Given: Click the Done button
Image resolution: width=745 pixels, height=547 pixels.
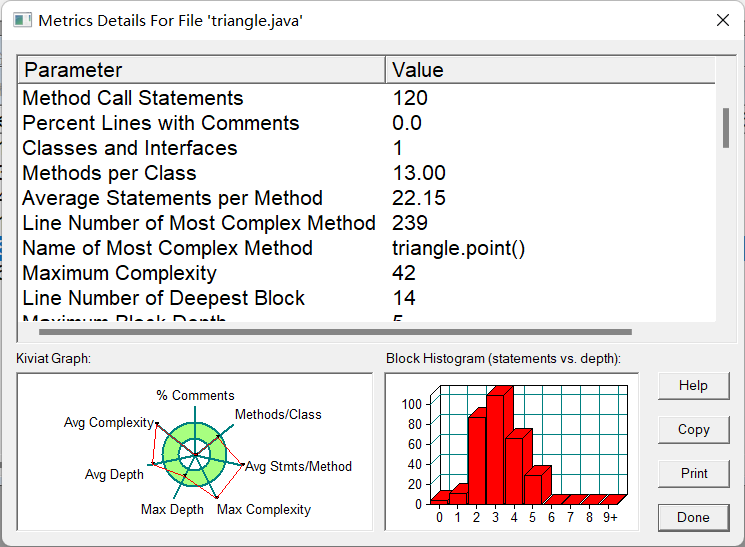Looking at the screenshot, I should [693, 517].
